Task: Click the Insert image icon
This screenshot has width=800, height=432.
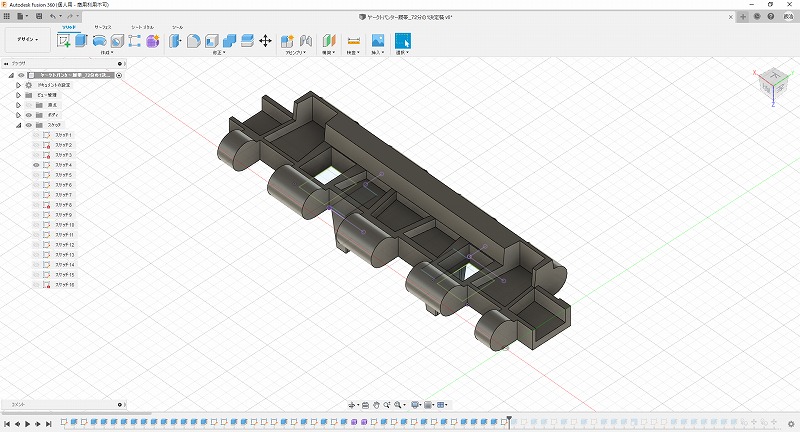Action: [x=378, y=41]
